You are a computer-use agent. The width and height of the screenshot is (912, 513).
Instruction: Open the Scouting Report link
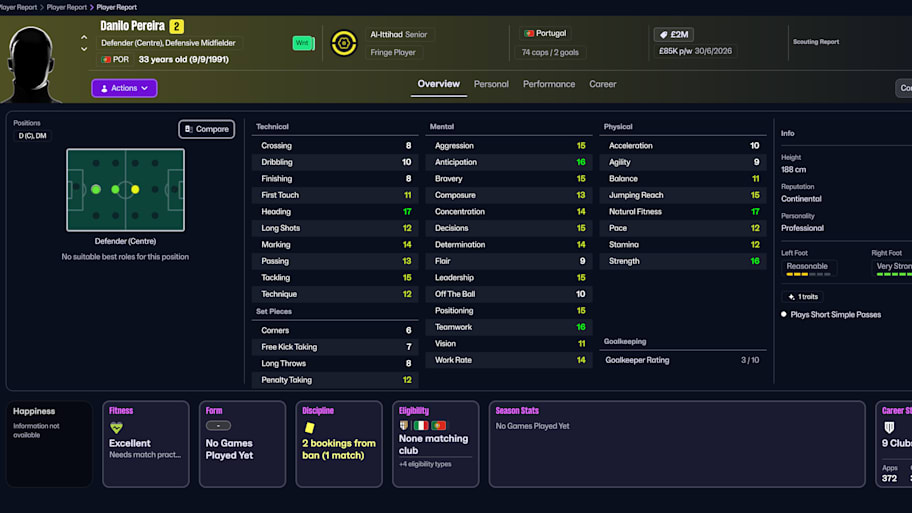click(815, 42)
